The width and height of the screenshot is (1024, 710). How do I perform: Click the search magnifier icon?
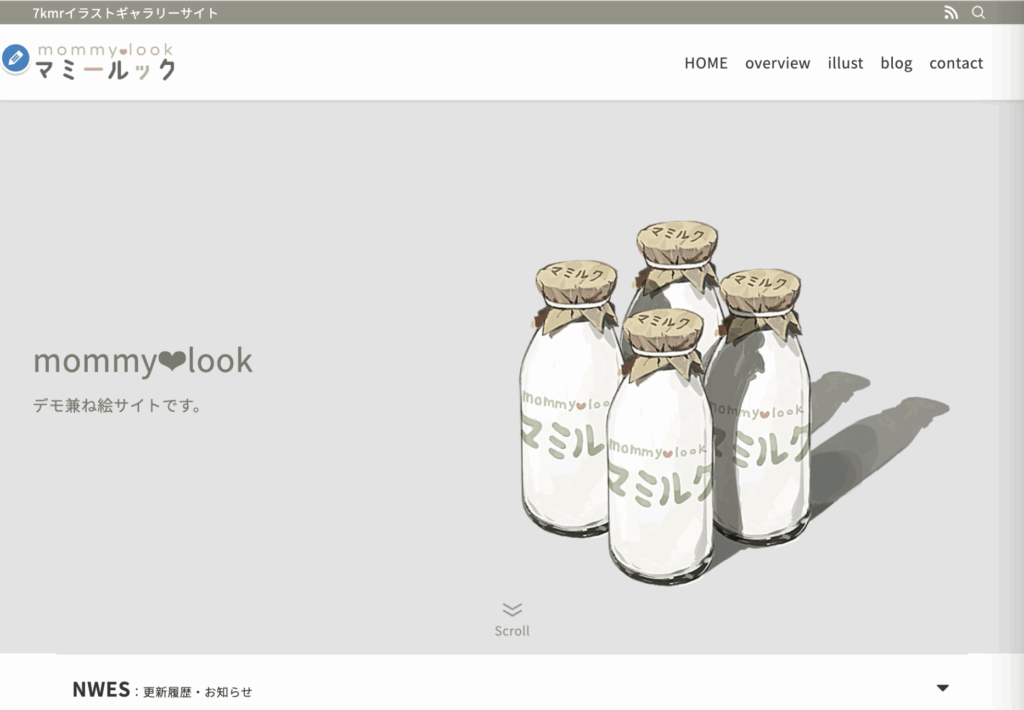pyautogui.click(x=978, y=12)
